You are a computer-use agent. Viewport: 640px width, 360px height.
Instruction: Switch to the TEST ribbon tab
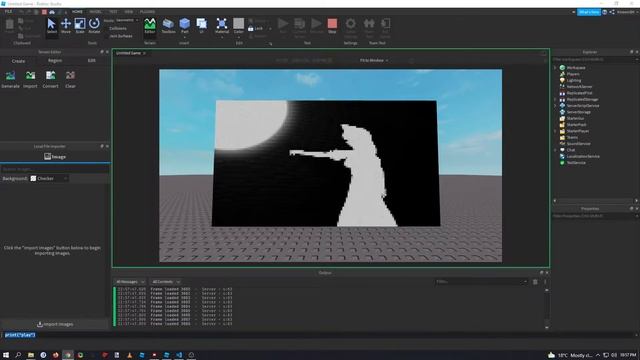[x=113, y=12]
